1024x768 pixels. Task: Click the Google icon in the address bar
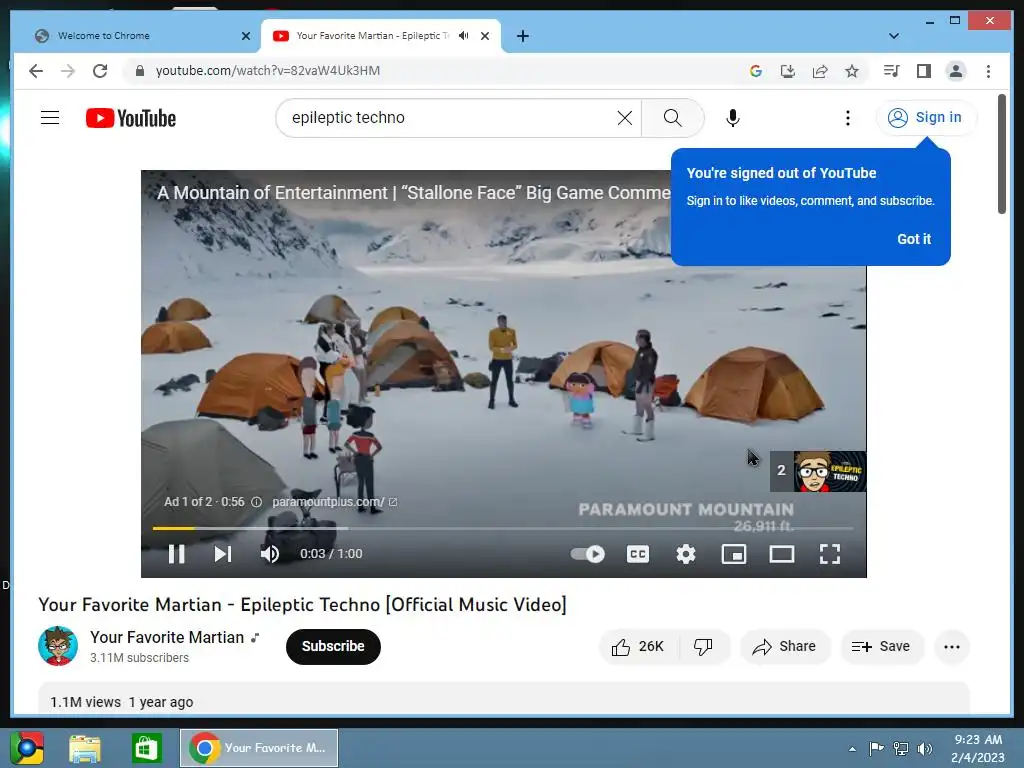pos(756,71)
